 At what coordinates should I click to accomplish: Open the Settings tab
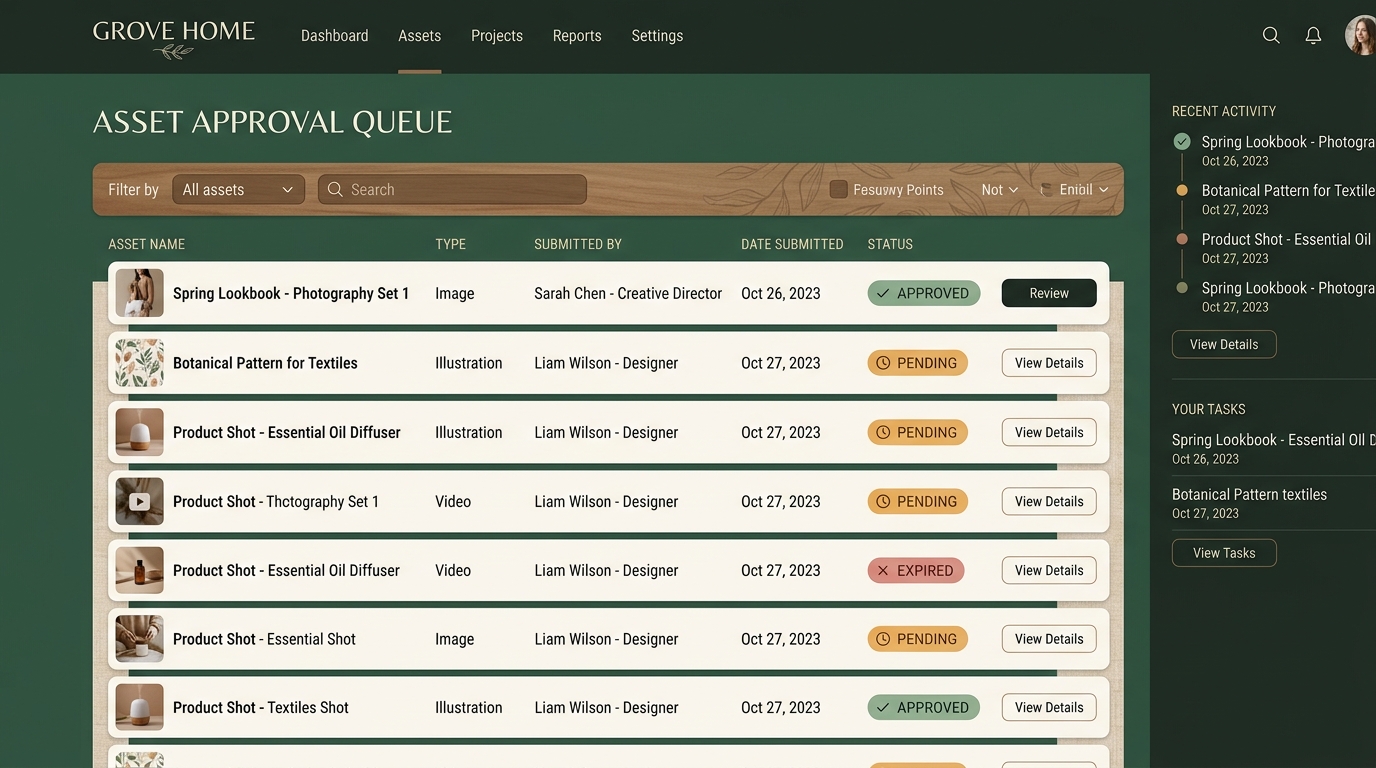(657, 35)
